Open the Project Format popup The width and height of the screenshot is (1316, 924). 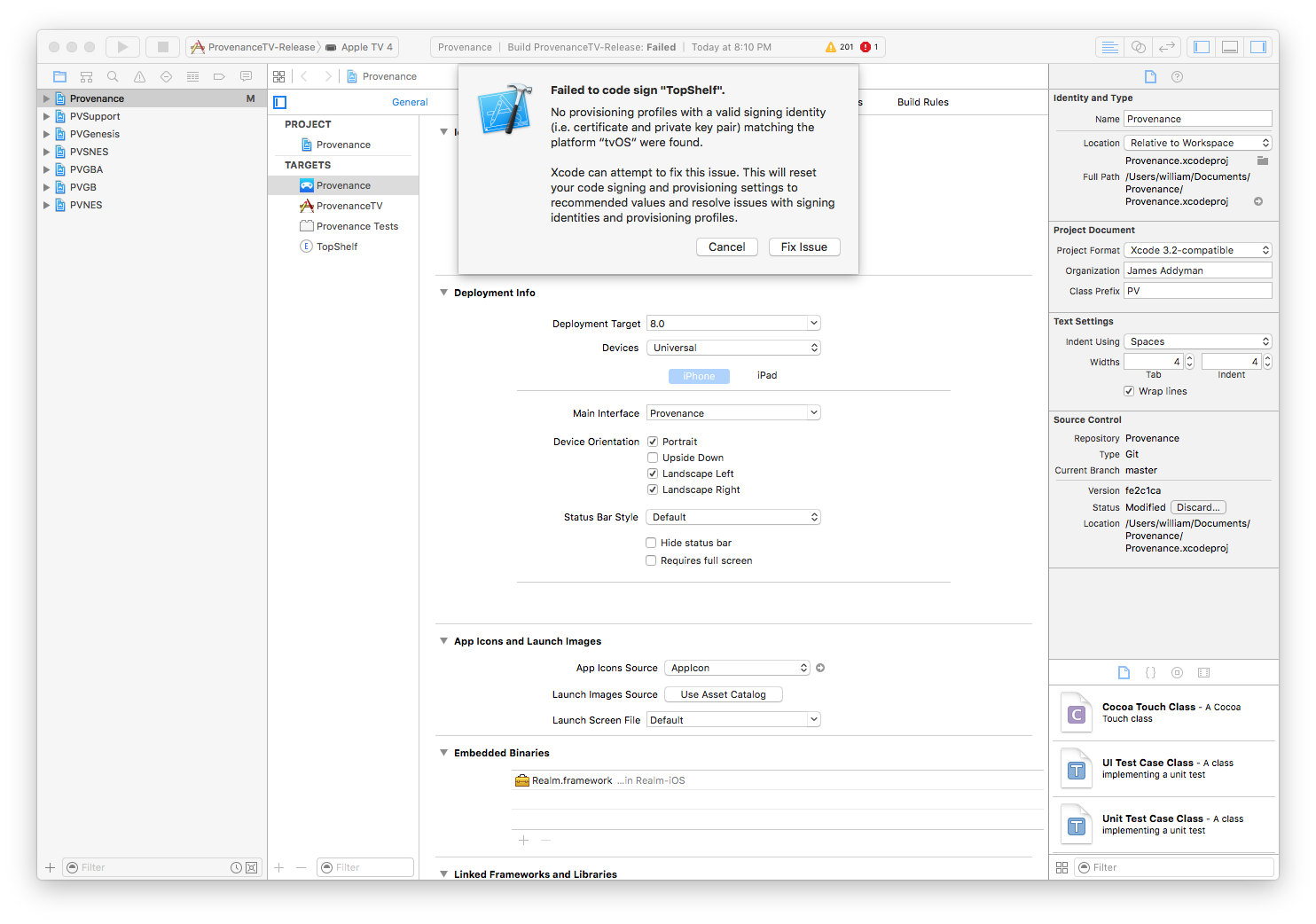point(1198,250)
